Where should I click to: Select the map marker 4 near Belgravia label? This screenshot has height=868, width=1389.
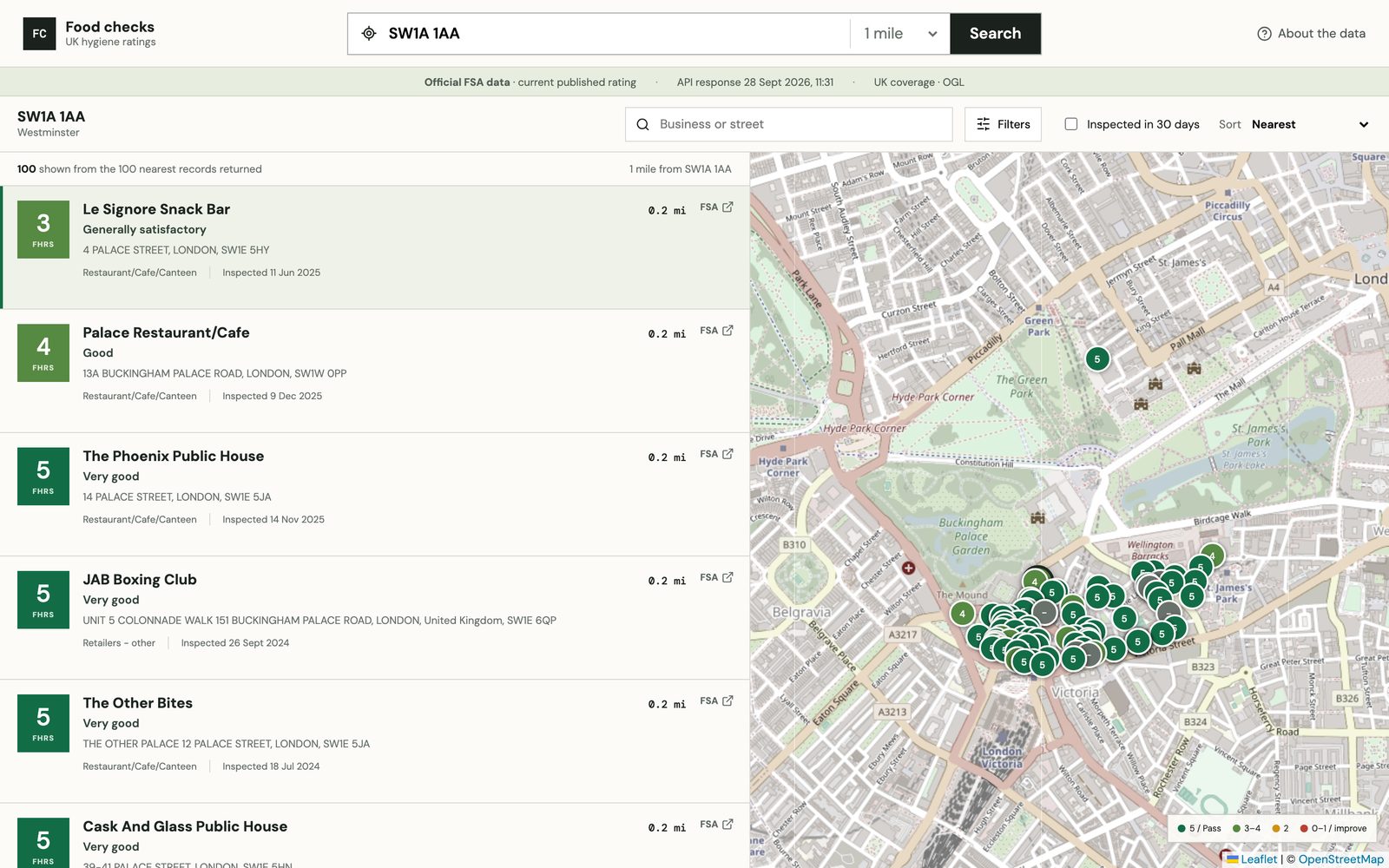[x=962, y=614]
